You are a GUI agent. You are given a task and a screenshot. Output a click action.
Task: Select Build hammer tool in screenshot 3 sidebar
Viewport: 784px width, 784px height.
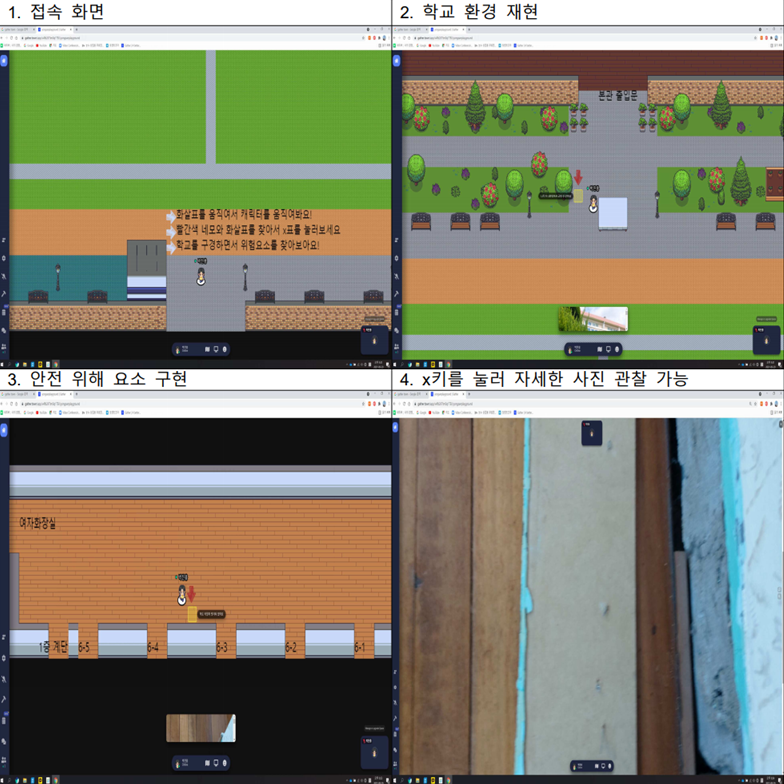click(x=4, y=699)
